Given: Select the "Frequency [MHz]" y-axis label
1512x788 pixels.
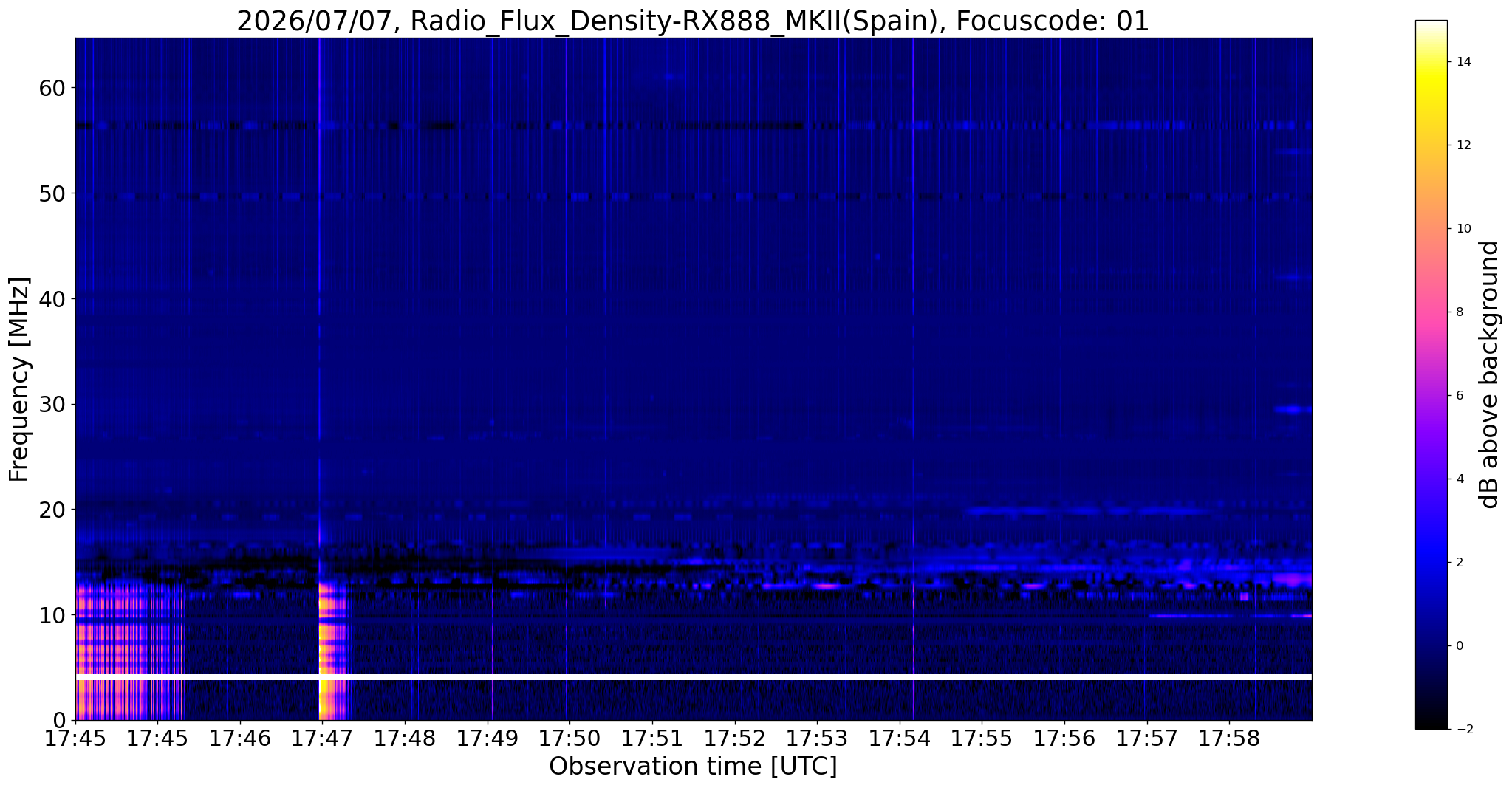Looking at the screenshot, I should (20, 380).
